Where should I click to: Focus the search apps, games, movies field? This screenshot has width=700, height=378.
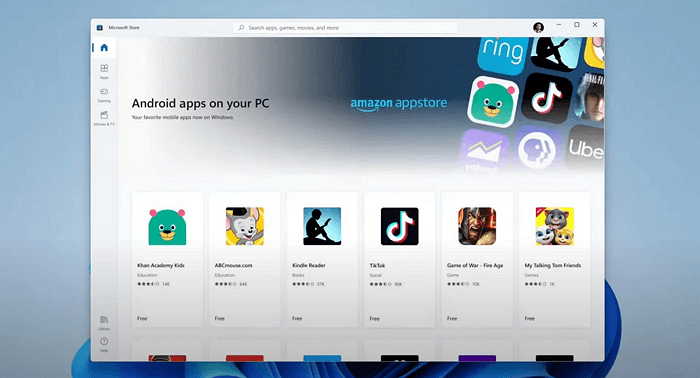tap(345, 28)
